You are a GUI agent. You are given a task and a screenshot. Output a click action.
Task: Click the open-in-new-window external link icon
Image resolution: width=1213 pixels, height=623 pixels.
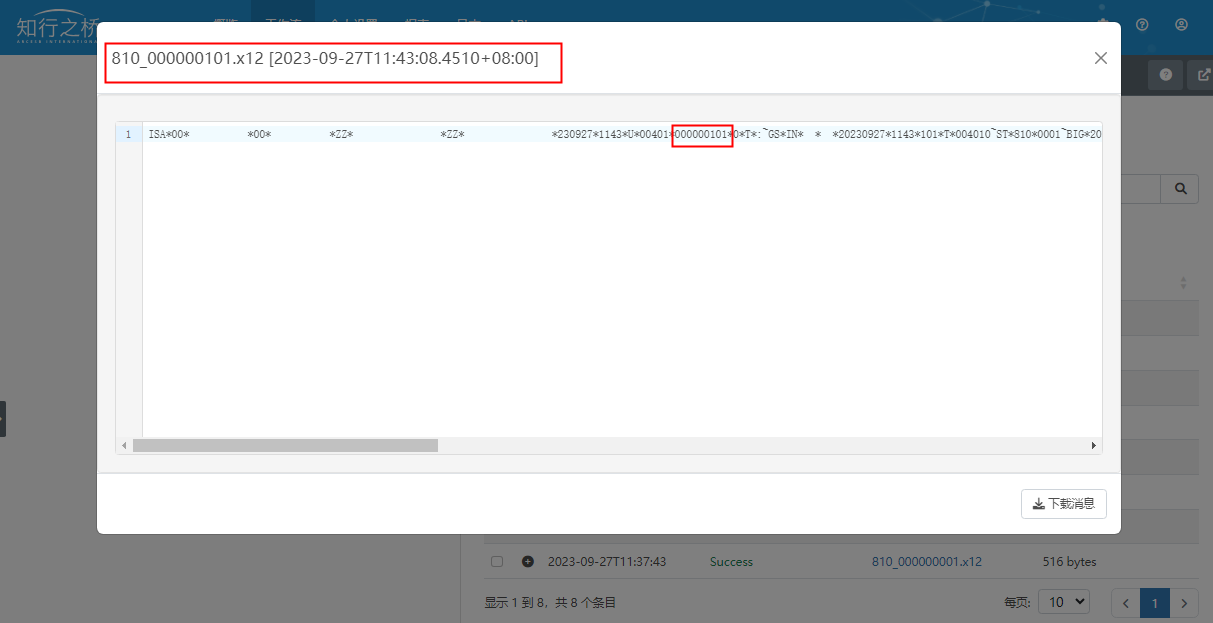[1203, 76]
